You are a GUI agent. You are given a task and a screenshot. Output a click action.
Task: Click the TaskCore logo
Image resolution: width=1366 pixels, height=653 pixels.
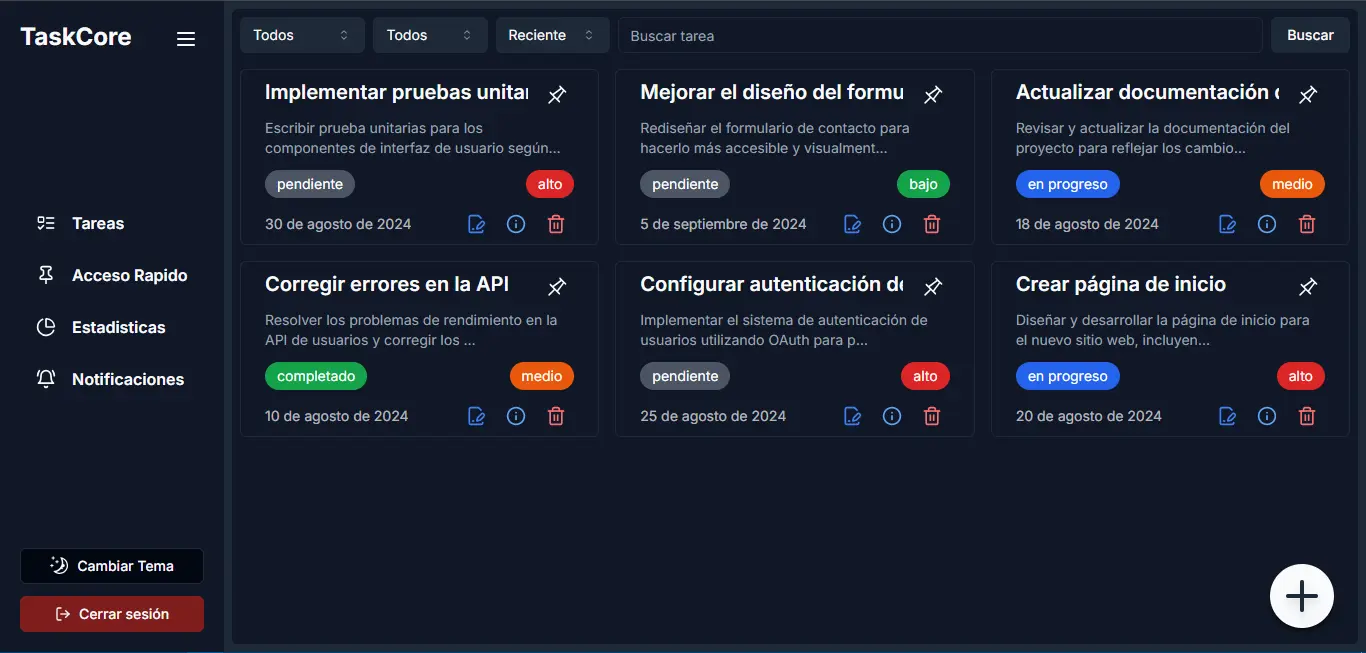(x=75, y=36)
